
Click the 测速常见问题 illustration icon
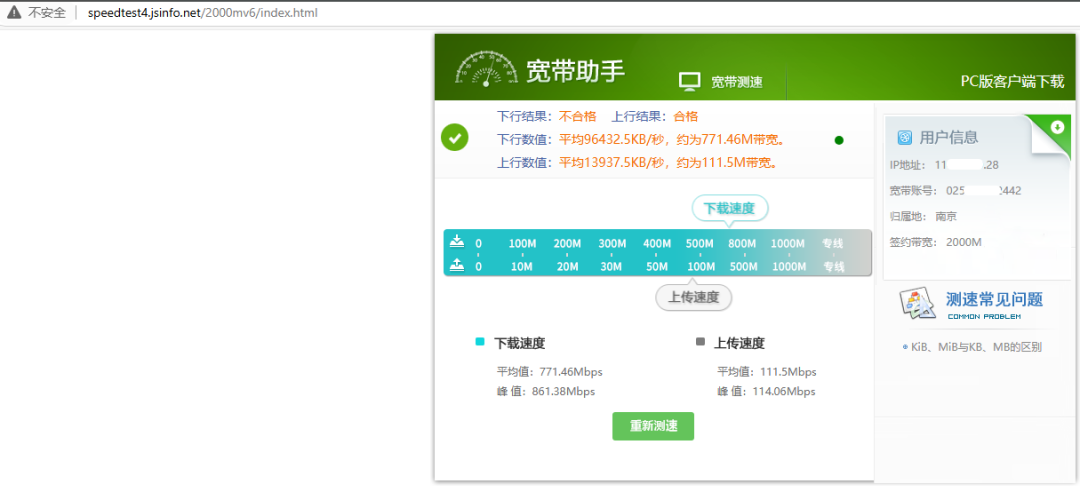pos(917,303)
